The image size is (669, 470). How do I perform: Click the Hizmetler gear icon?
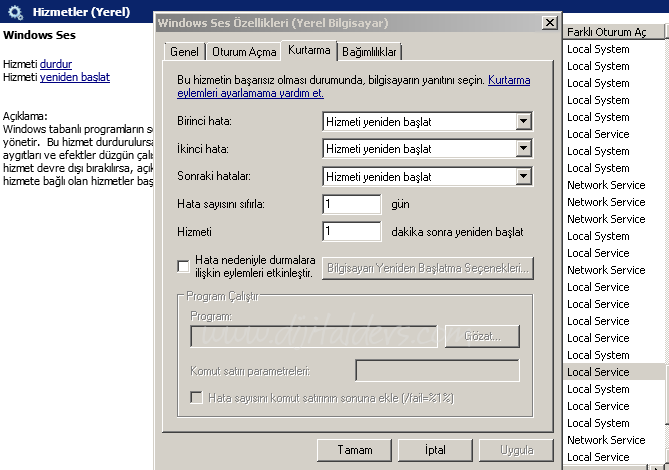pos(15,12)
